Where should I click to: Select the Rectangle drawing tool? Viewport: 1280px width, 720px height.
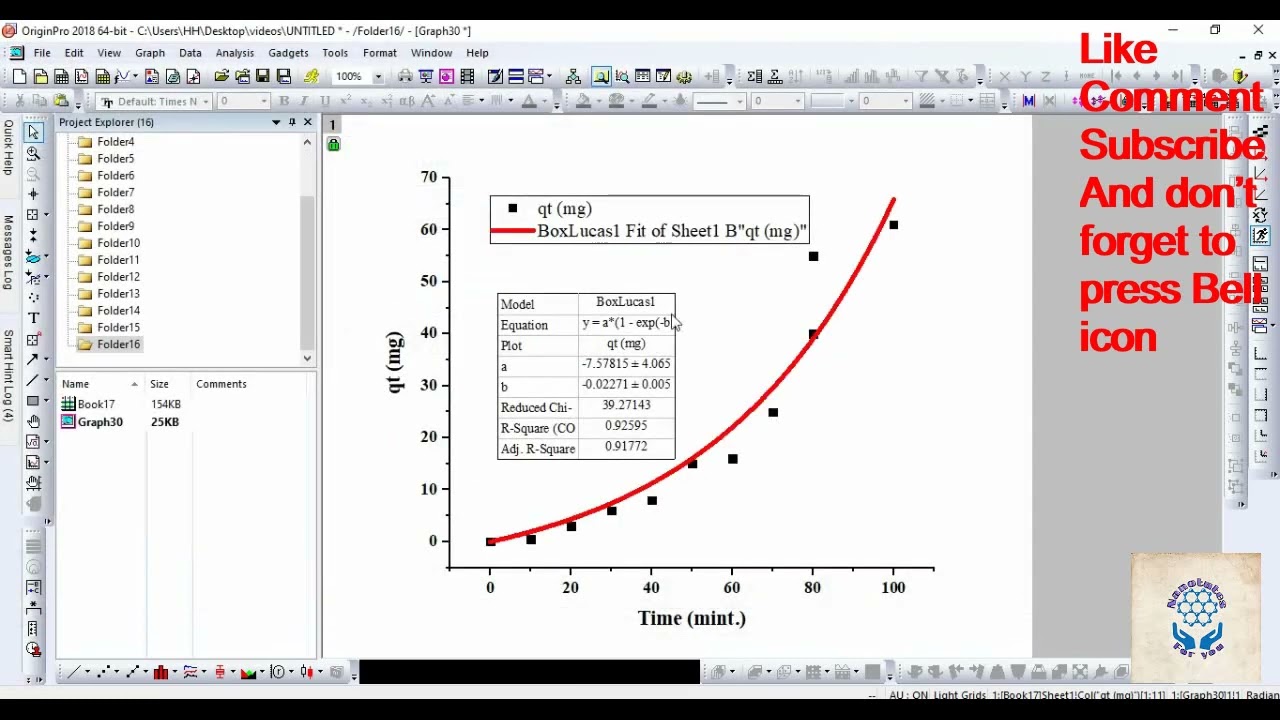pos(33,401)
